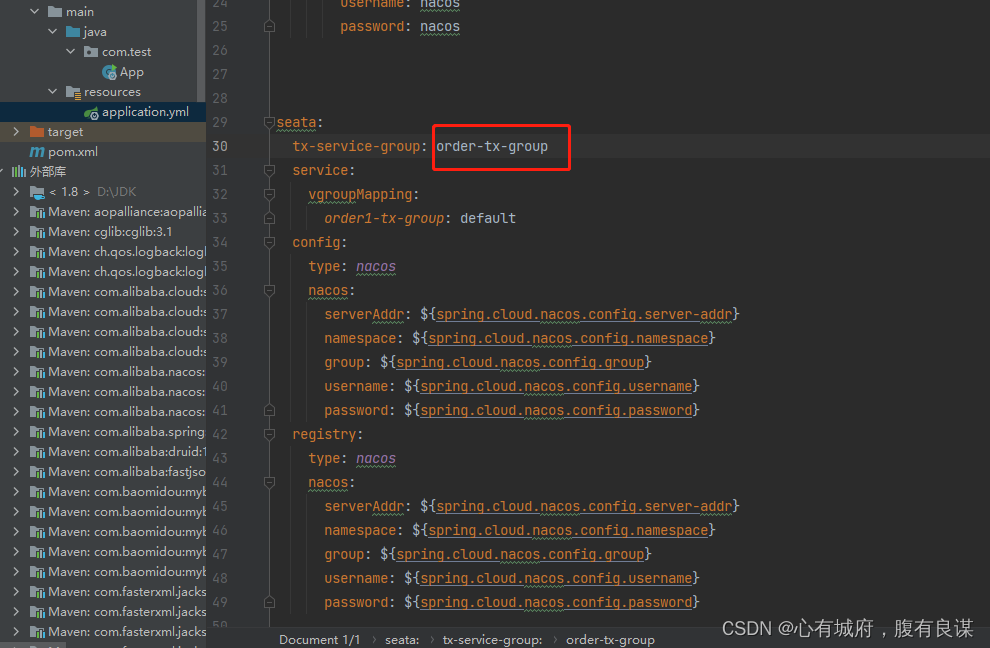Select the 外部库 tree node
Image resolution: width=990 pixels, height=648 pixels.
point(48,172)
